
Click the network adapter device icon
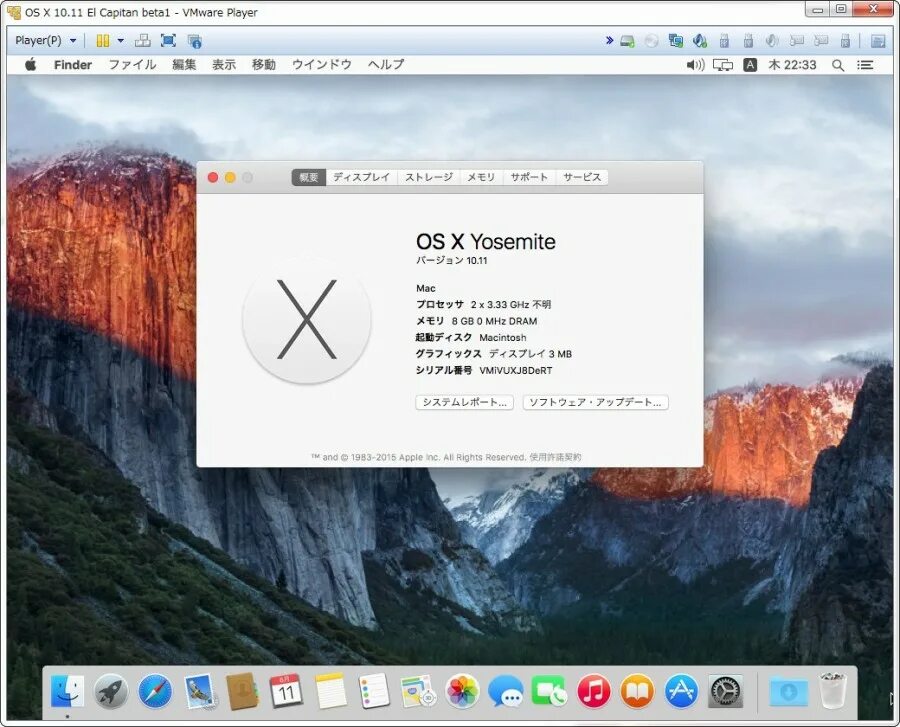(676, 41)
